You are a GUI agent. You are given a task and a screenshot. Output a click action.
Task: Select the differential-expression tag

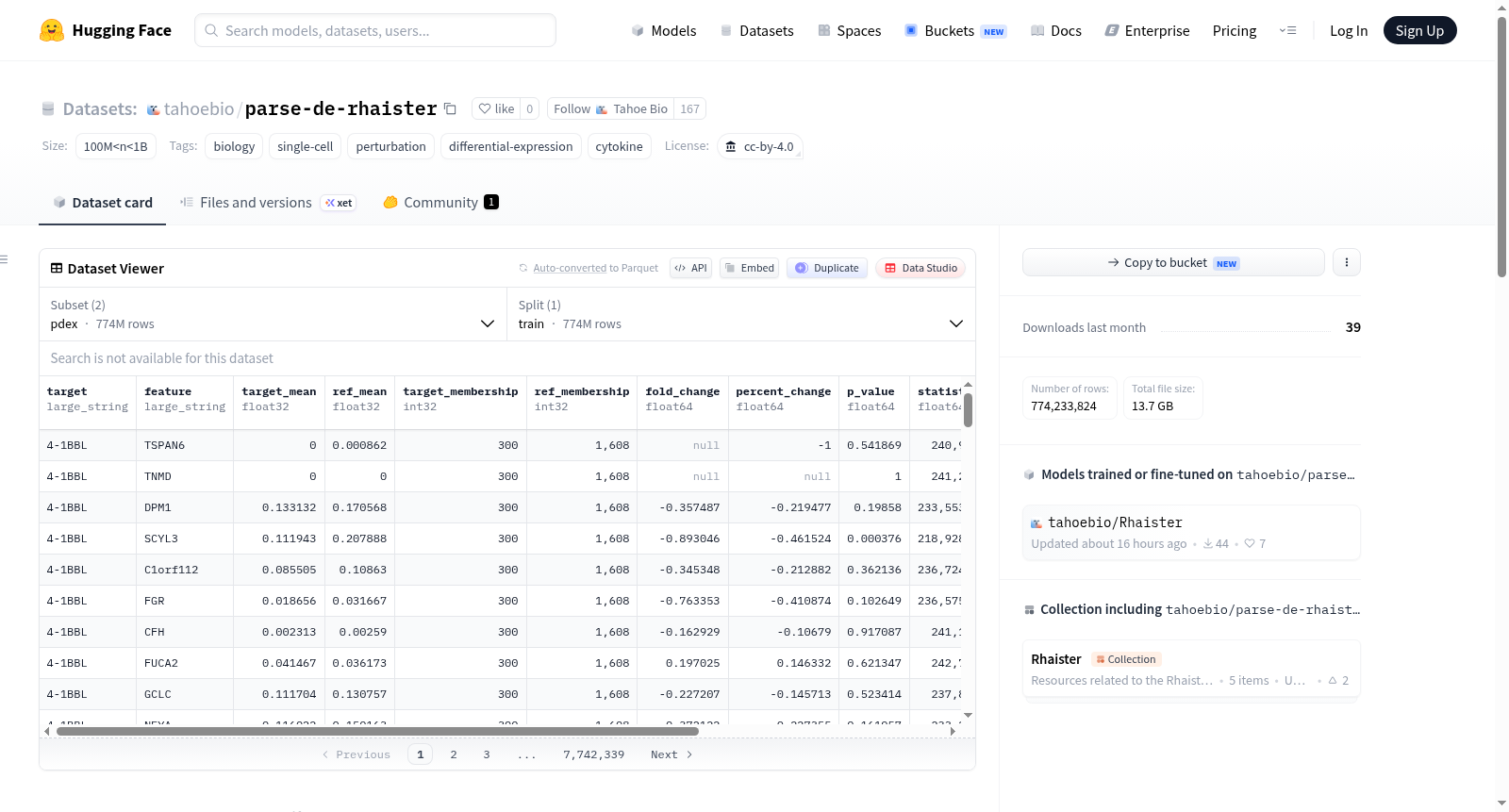511,147
